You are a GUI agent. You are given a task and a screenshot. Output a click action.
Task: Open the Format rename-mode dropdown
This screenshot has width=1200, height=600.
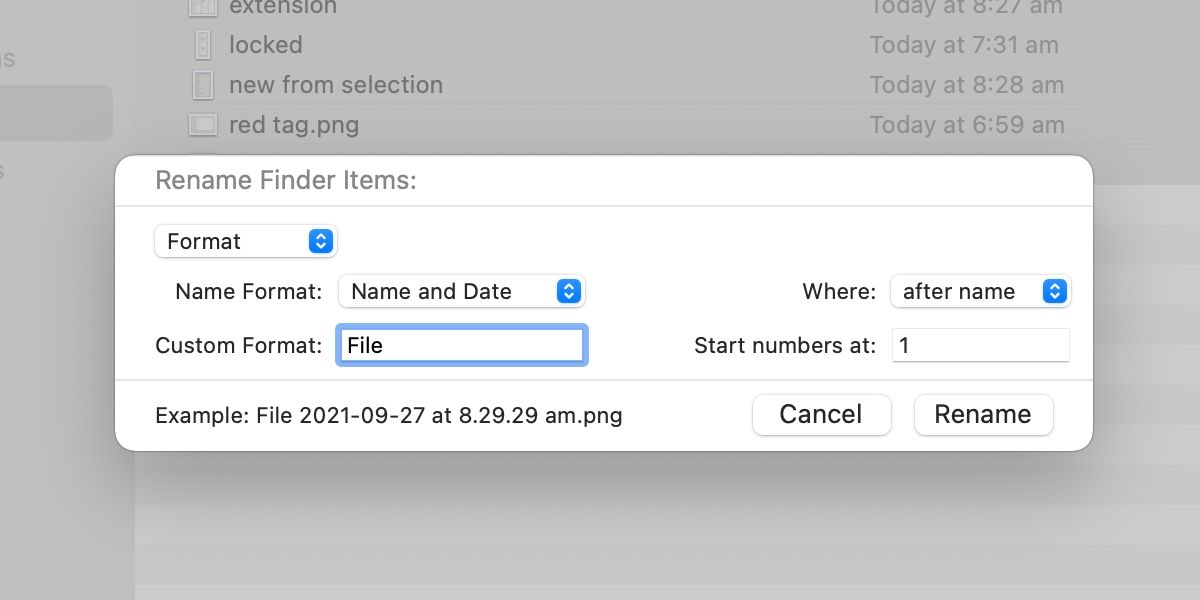[246, 241]
